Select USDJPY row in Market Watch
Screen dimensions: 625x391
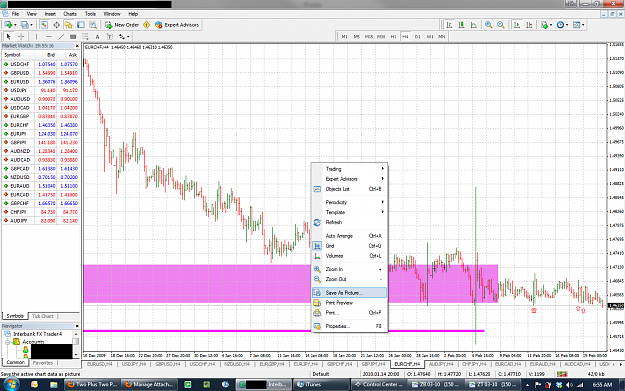41,90
